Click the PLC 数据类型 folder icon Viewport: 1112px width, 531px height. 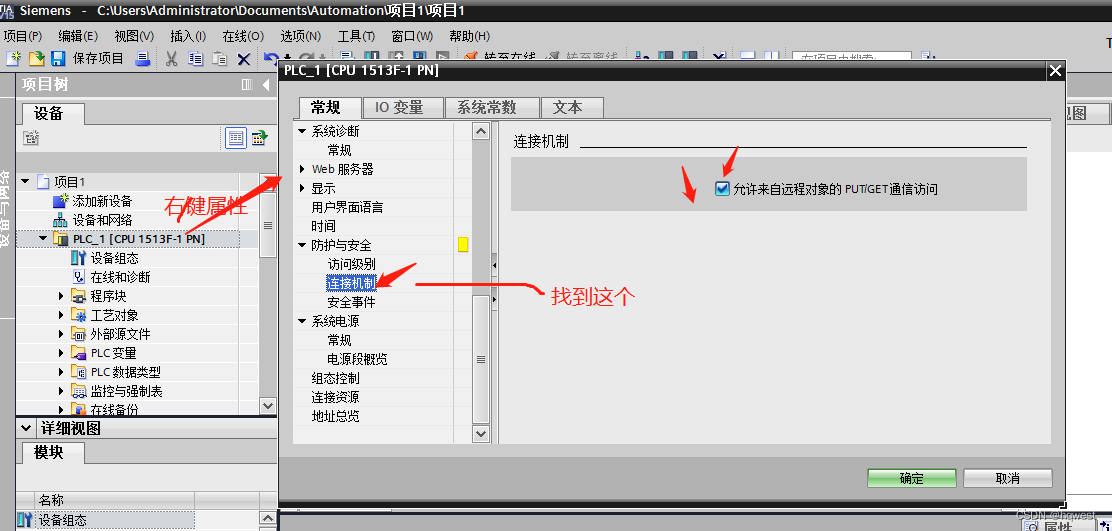tap(79, 372)
